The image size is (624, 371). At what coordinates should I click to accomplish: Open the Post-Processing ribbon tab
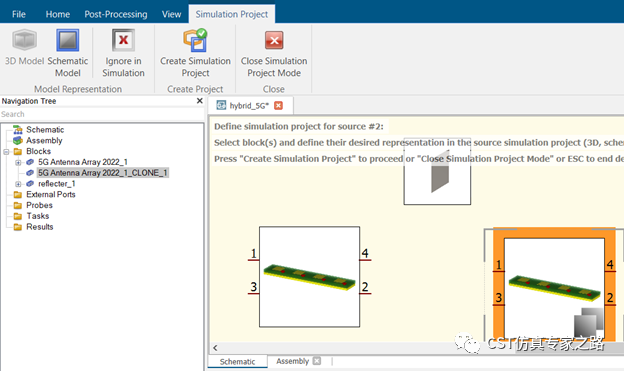pos(116,14)
